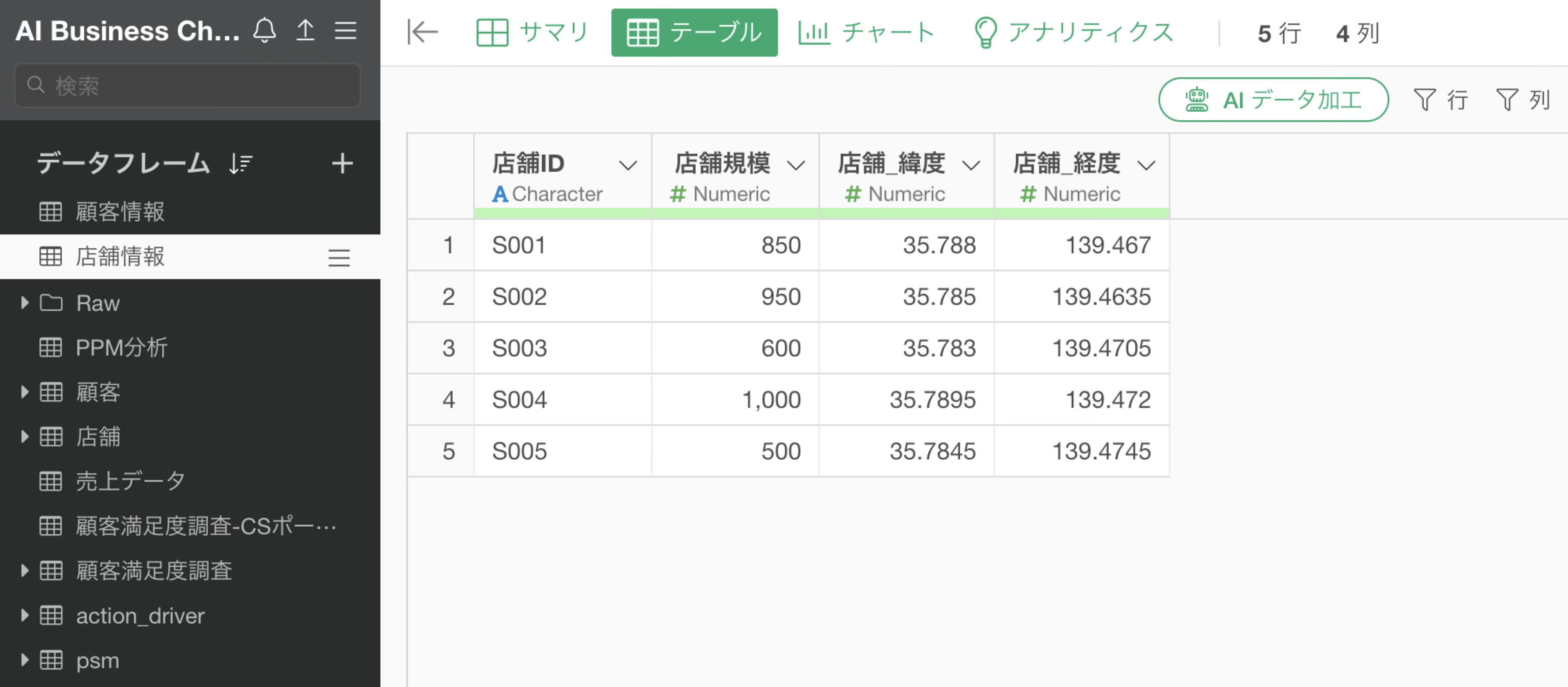Click the data frame sort icon

pyautogui.click(x=240, y=164)
